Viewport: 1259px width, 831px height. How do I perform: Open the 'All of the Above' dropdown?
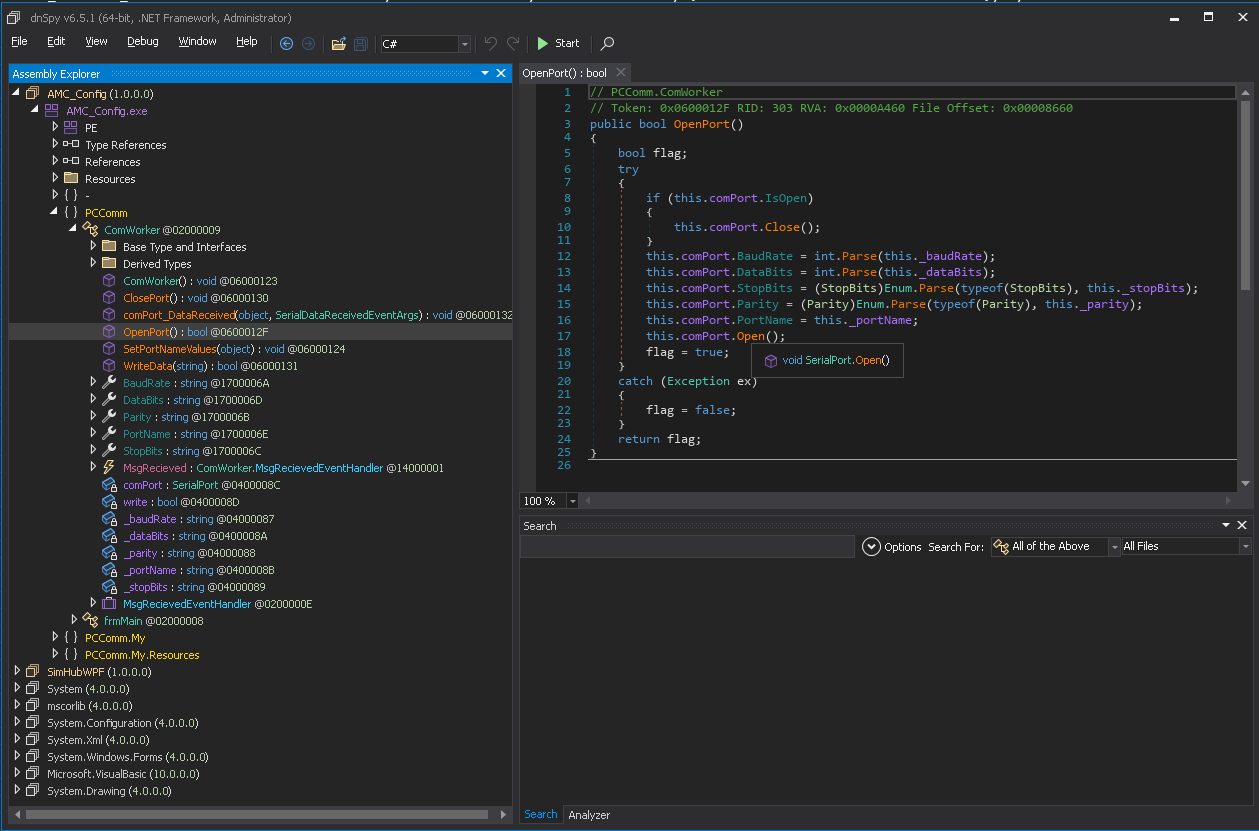[x=1113, y=547]
